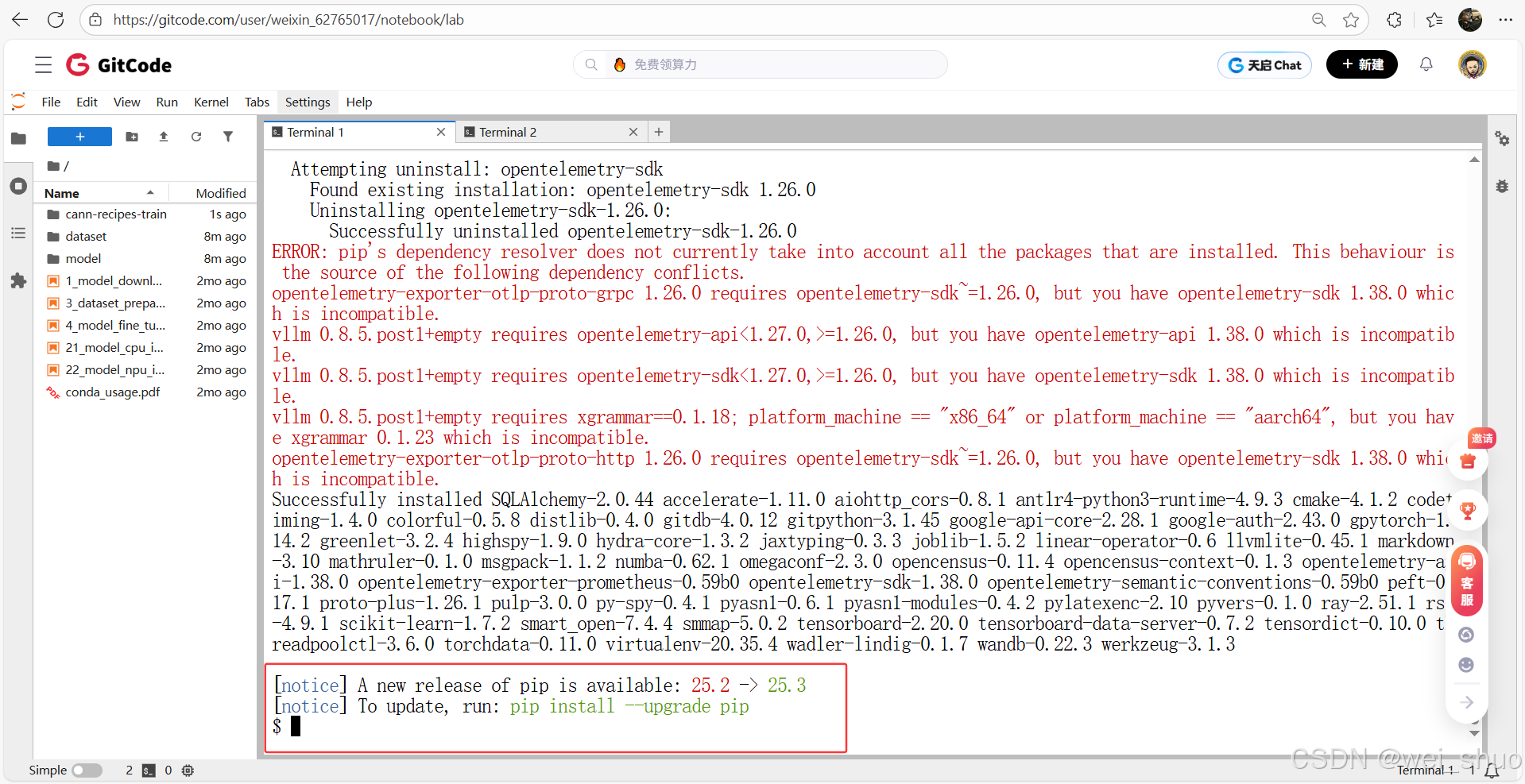Screen dimensions: 1525x784
Task: Click the blue New Launcher button
Action: pos(79,137)
